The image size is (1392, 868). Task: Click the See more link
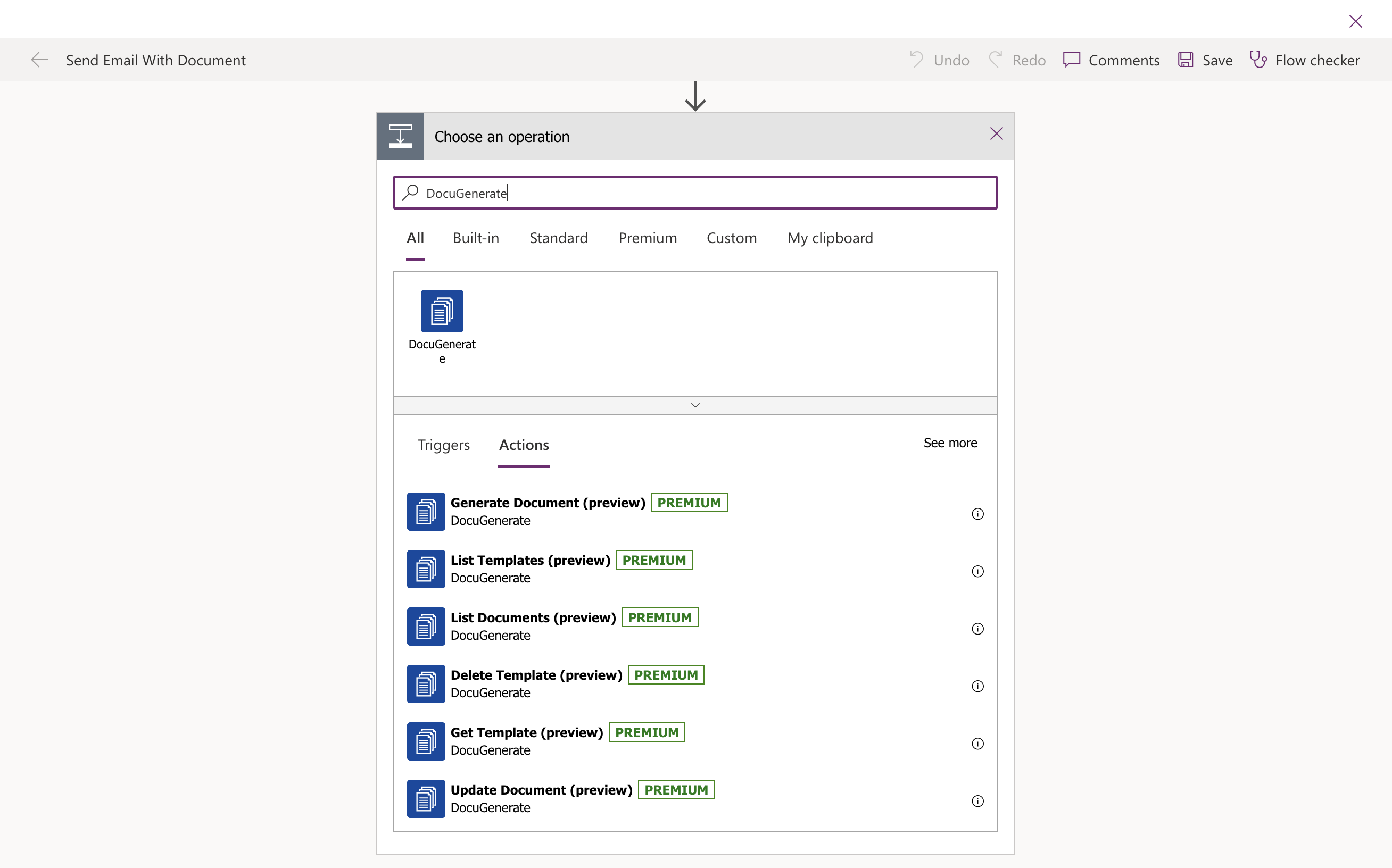[x=950, y=442]
